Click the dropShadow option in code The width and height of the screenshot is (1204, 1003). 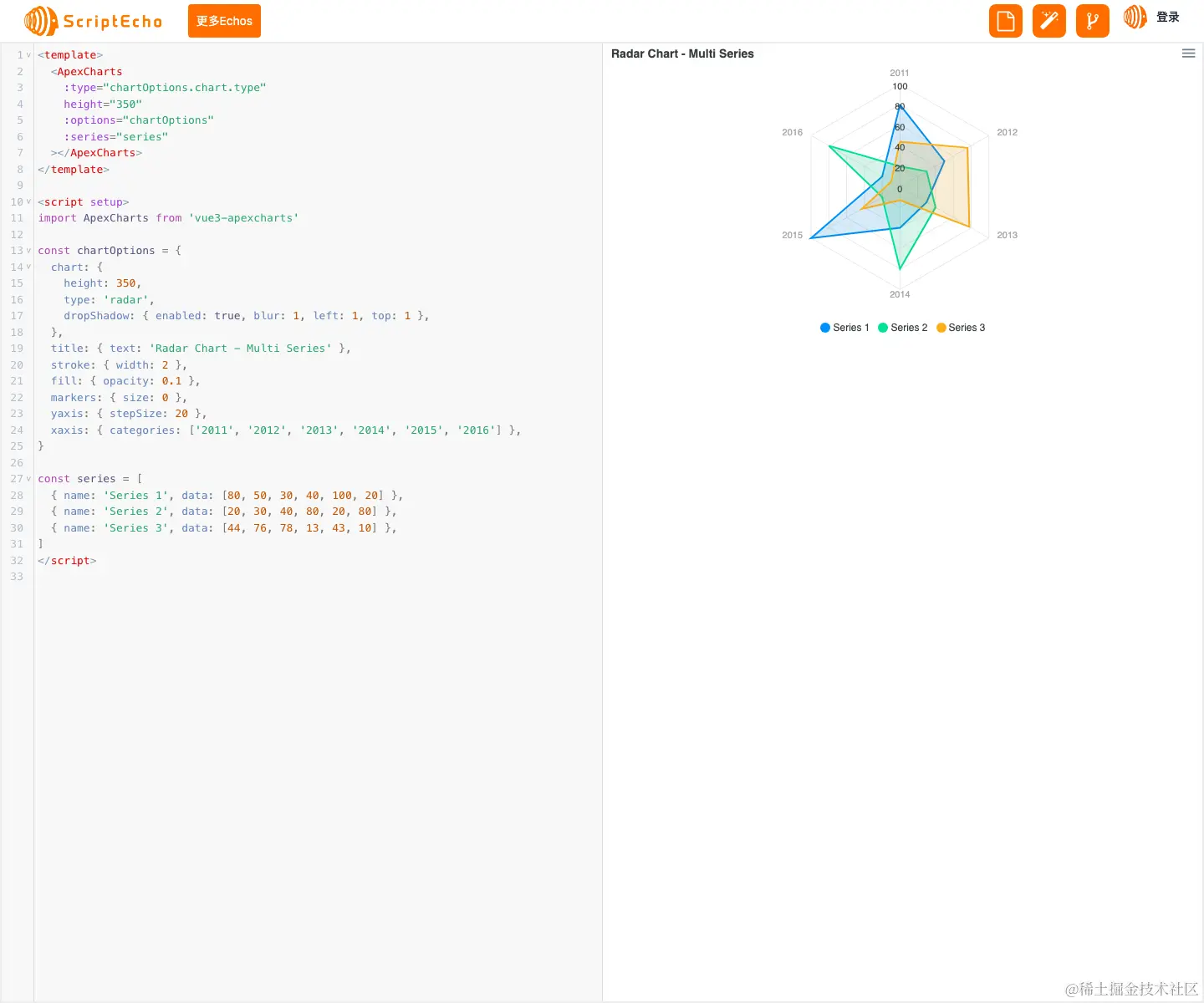(x=247, y=316)
